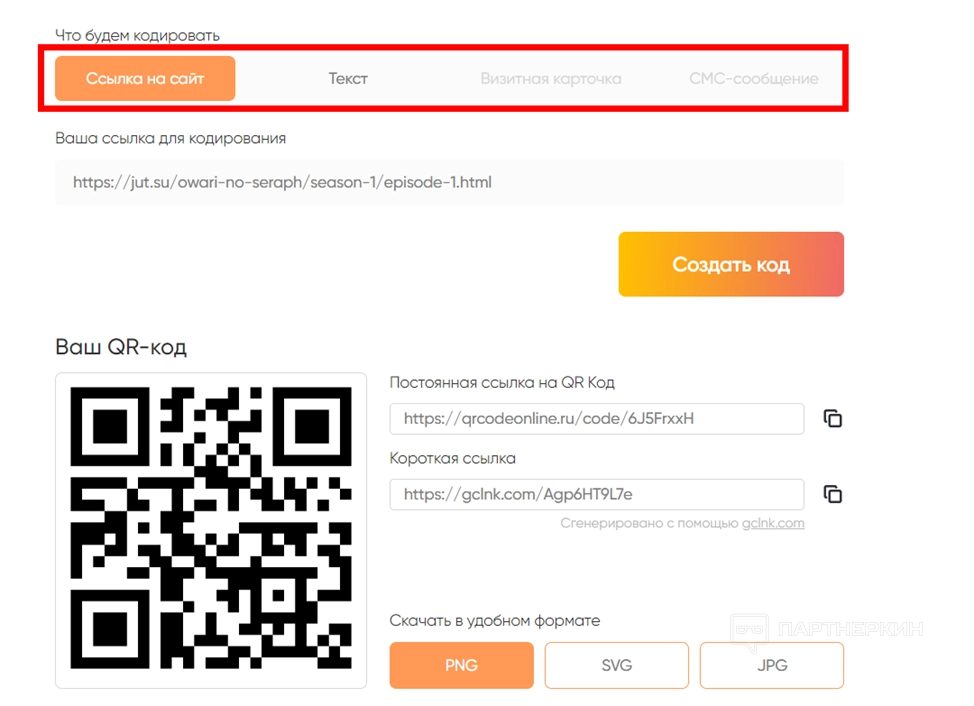Copy the short gclnk link

[832, 494]
